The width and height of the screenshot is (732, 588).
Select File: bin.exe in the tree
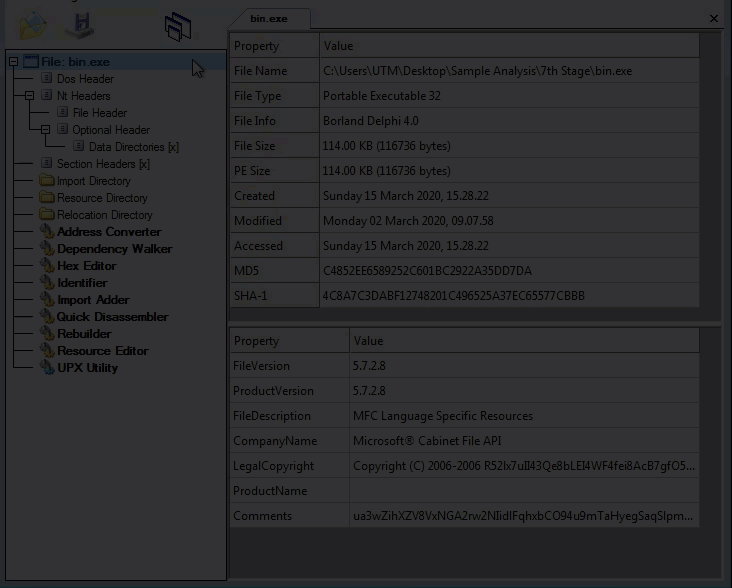[76, 62]
